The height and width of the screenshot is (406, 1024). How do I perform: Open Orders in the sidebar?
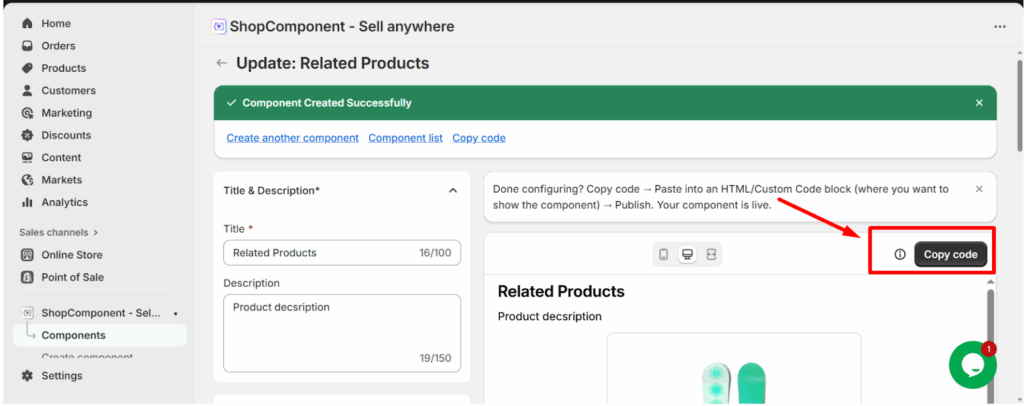tap(58, 46)
